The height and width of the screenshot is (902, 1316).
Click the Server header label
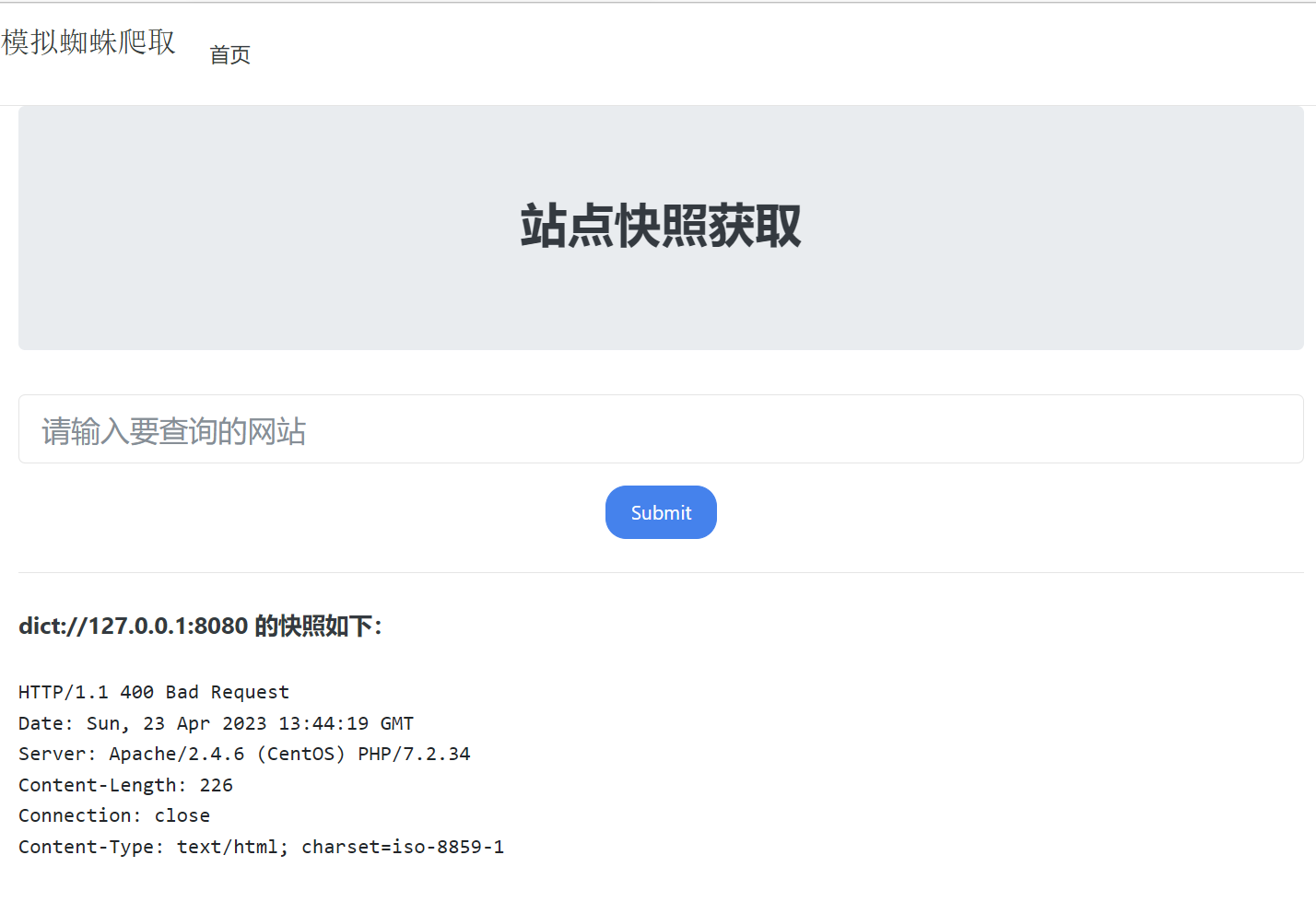point(55,755)
